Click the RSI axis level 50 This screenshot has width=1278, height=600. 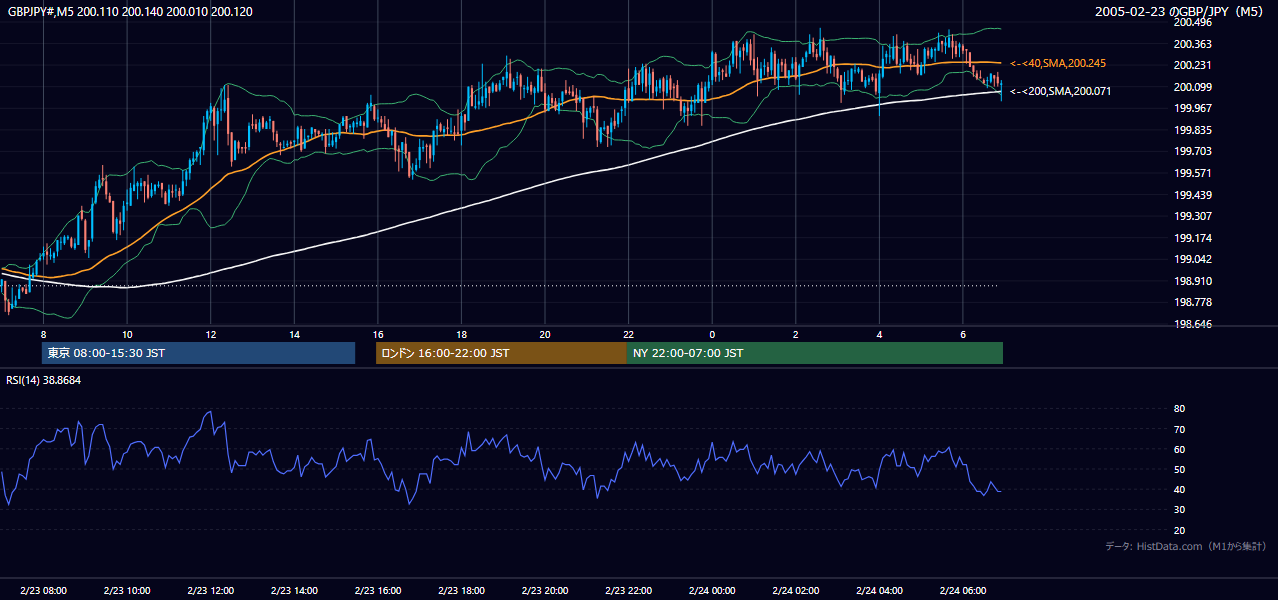point(1179,469)
